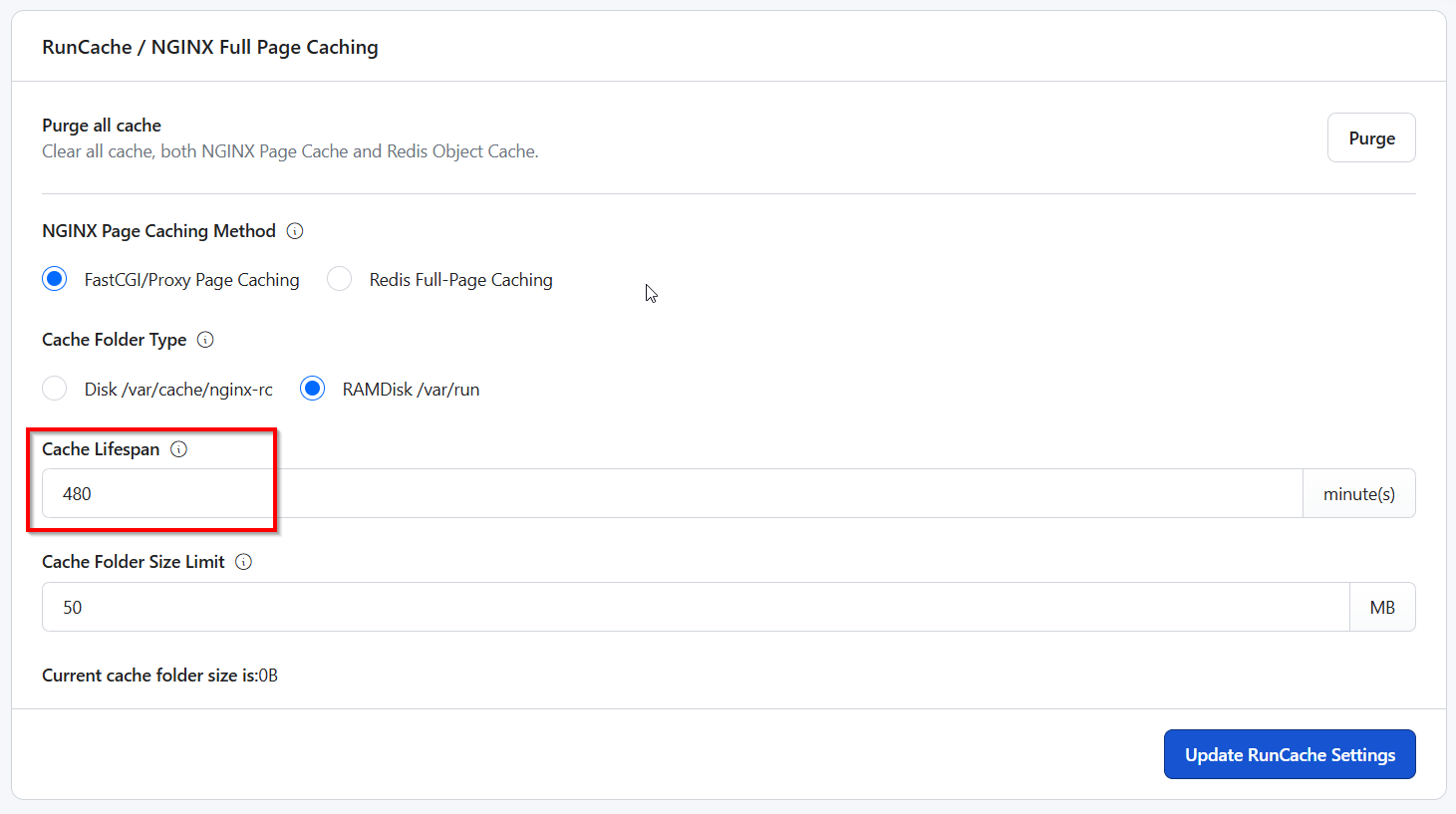
Task: Click the NGINX Page Caching Method label
Action: click(x=158, y=231)
